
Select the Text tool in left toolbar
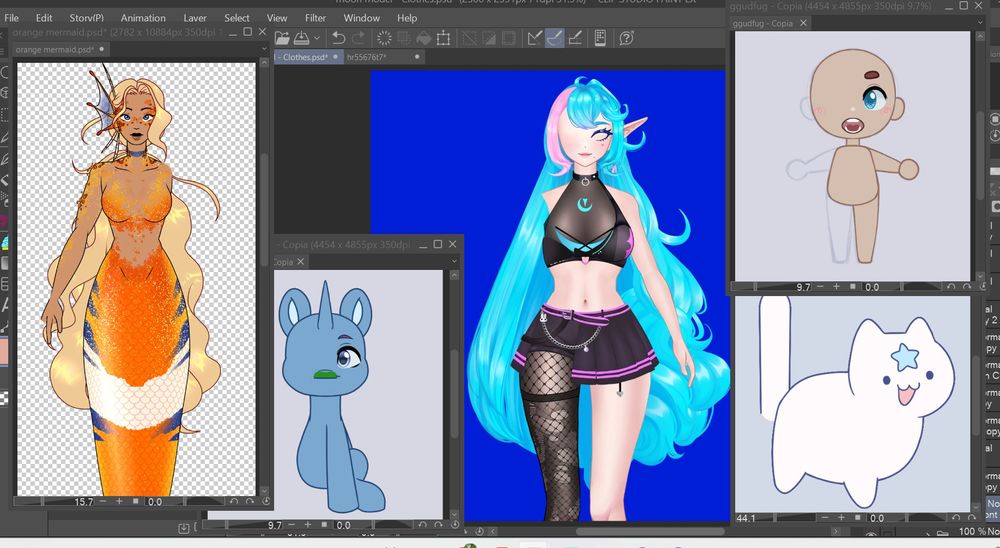4,306
